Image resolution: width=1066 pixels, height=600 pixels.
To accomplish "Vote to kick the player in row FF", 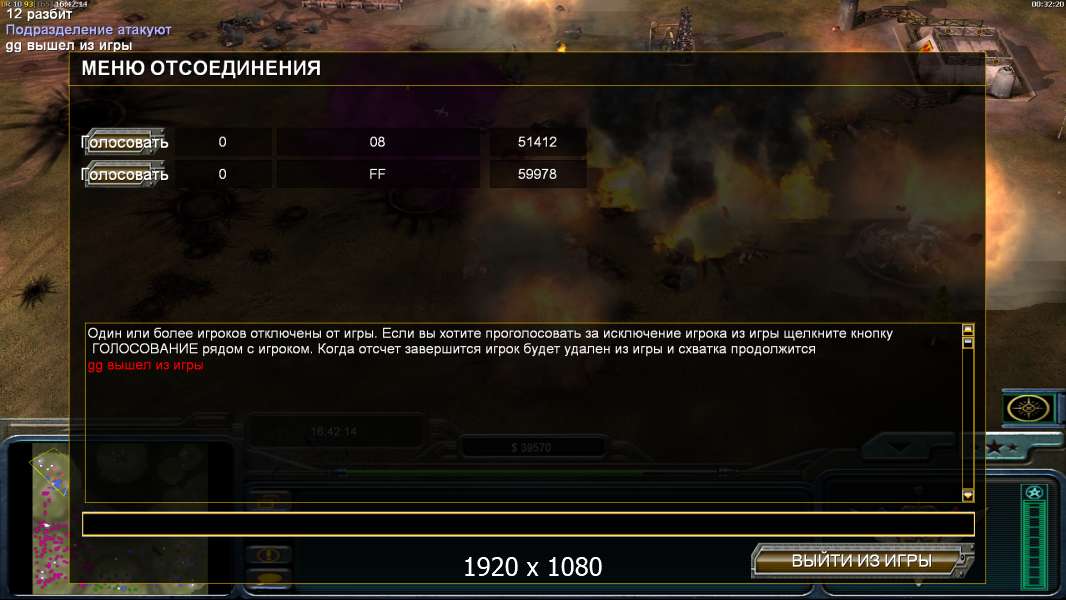I will [124, 174].
